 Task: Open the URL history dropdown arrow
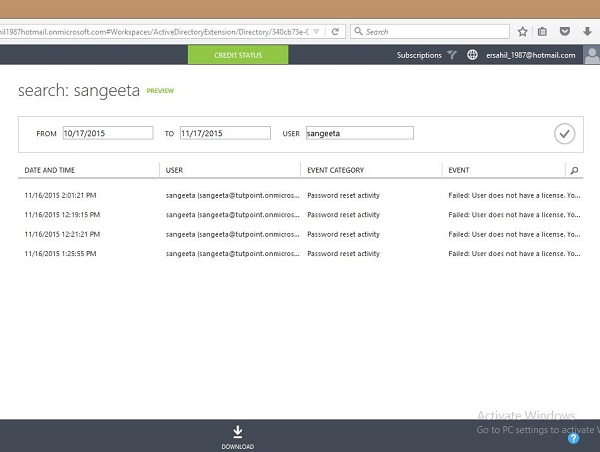coord(316,32)
